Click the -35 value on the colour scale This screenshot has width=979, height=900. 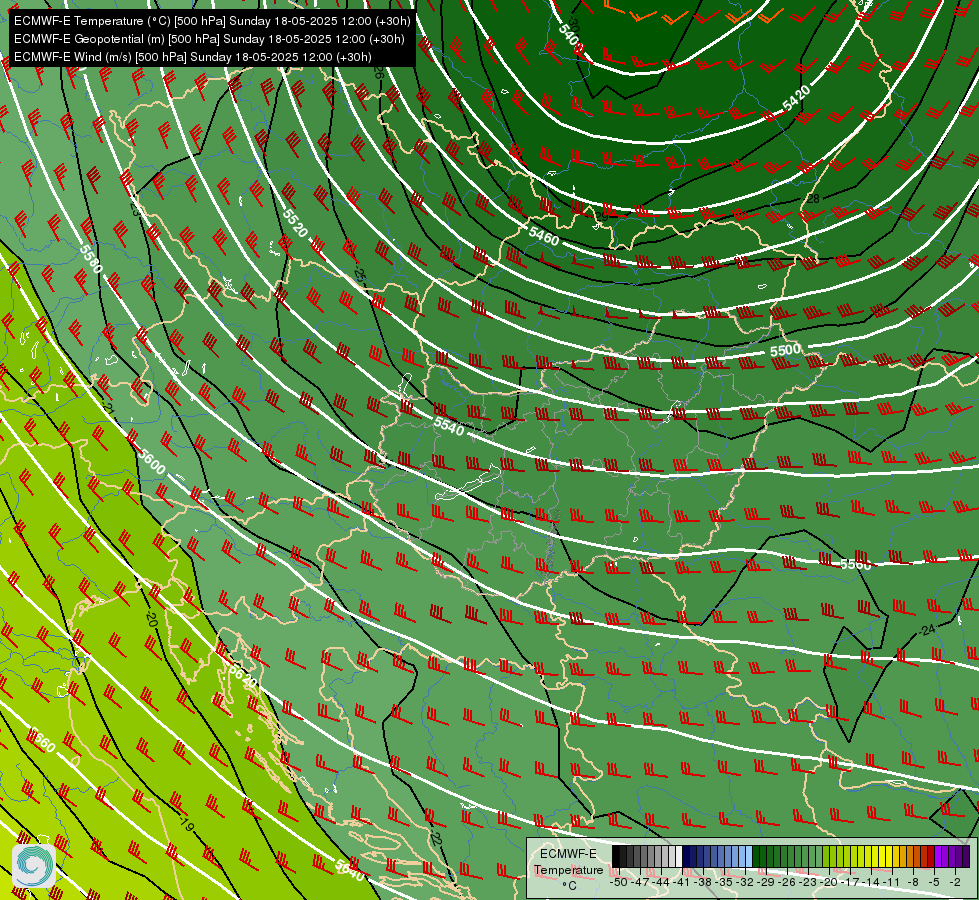(724, 882)
